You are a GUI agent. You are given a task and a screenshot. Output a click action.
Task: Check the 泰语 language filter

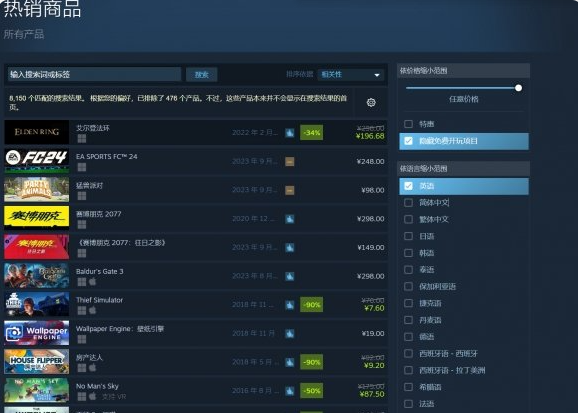pyautogui.click(x=408, y=270)
